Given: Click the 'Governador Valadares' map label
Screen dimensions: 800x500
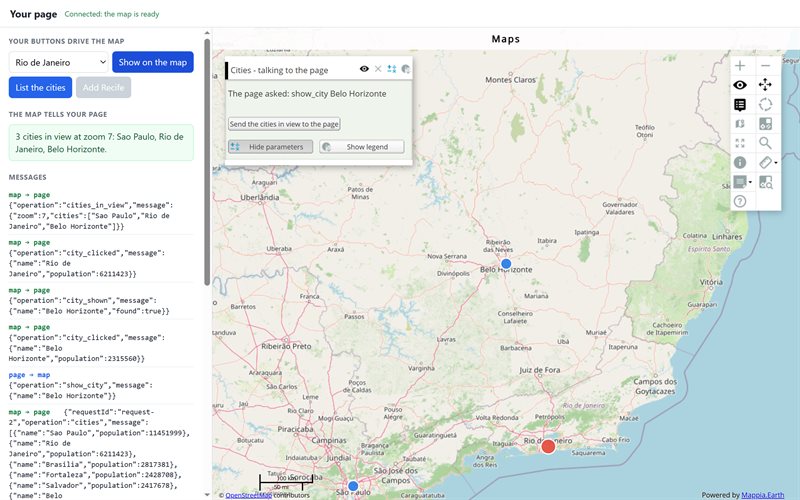Looking at the screenshot, I should [x=620, y=208].
